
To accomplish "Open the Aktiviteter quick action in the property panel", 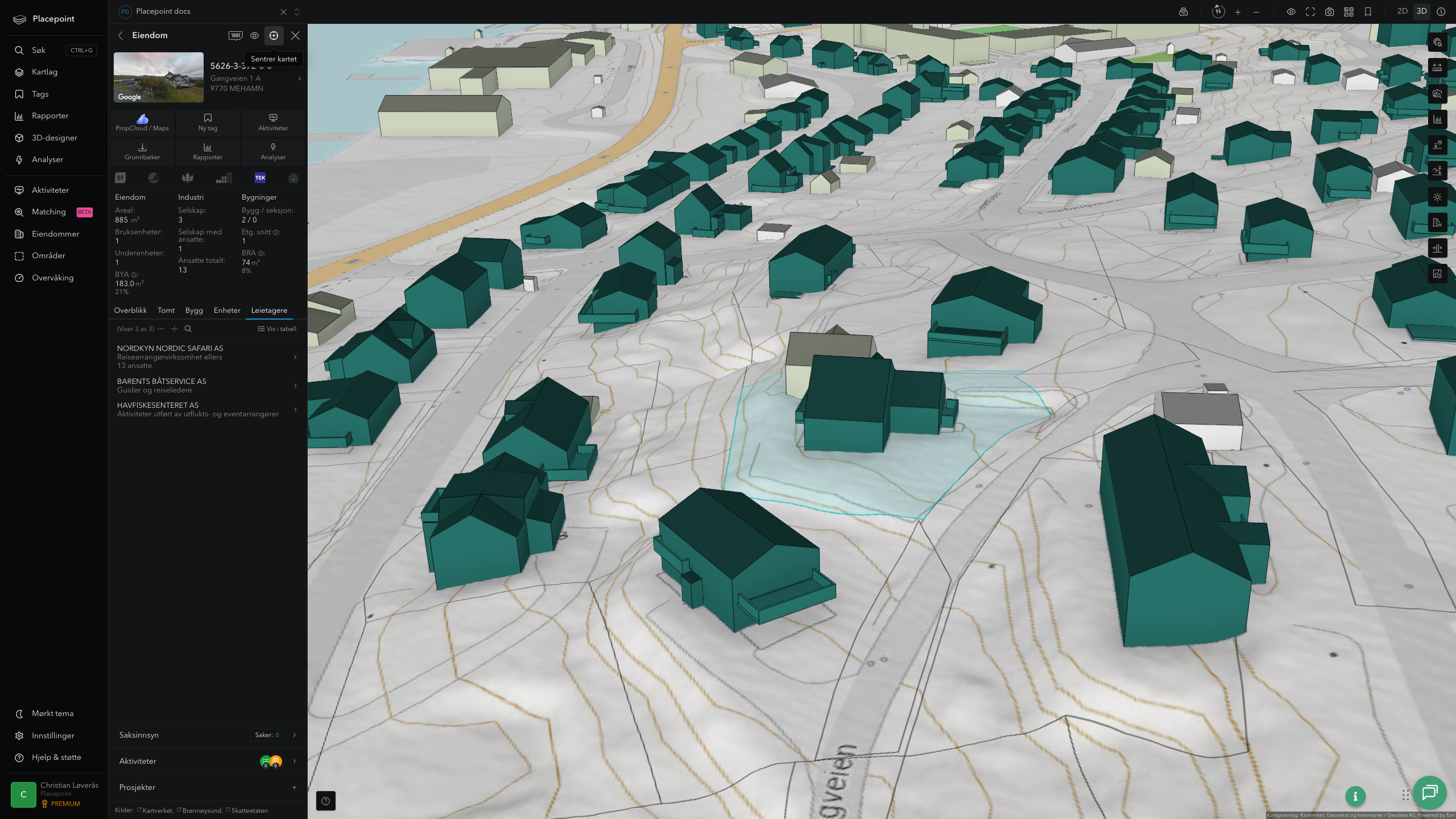I will coord(273,122).
